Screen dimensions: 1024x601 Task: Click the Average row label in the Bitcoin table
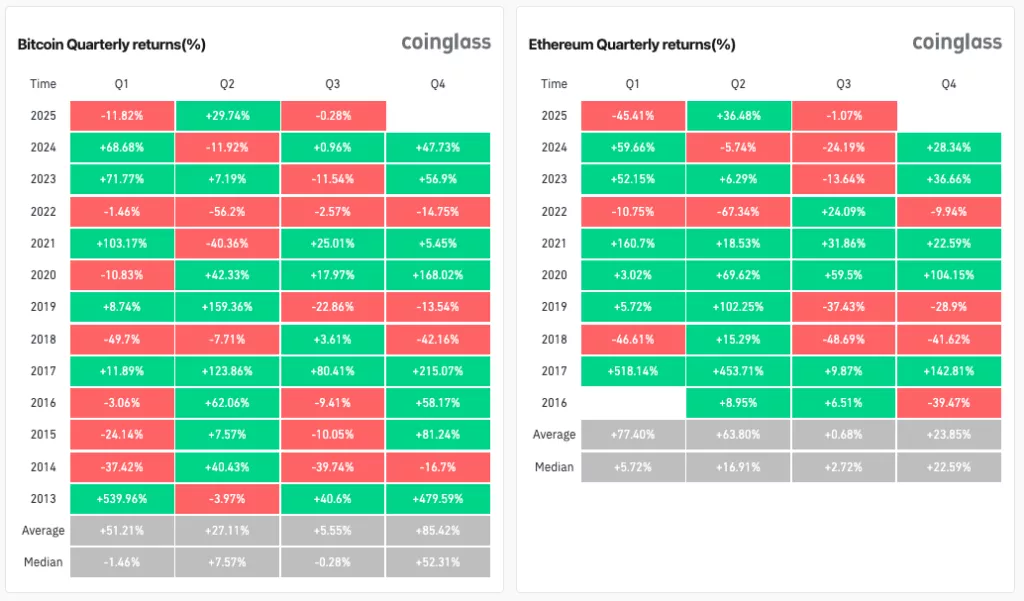[x=44, y=530]
